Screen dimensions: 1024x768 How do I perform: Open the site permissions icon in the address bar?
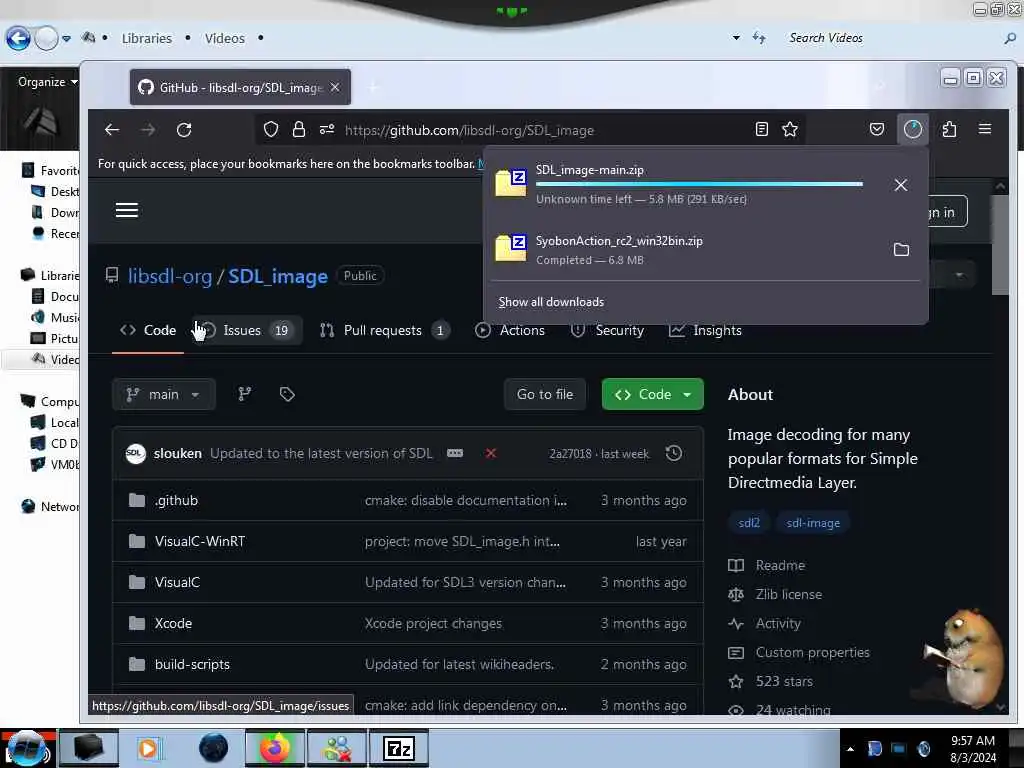pyautogui.click(x=327, y=129)
